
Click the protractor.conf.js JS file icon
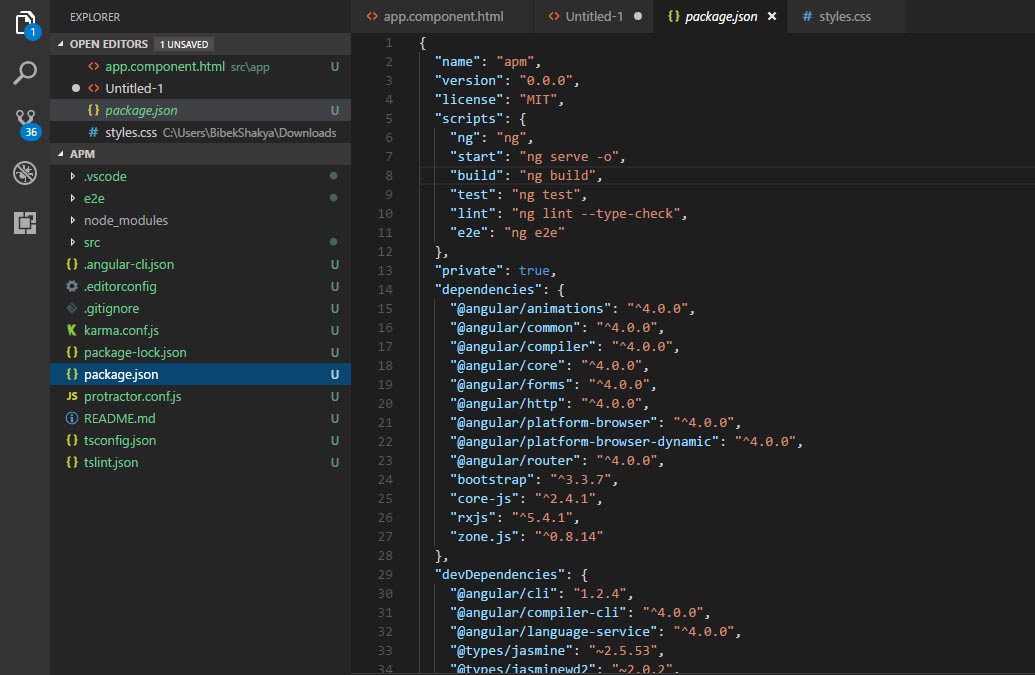(72, 397)
